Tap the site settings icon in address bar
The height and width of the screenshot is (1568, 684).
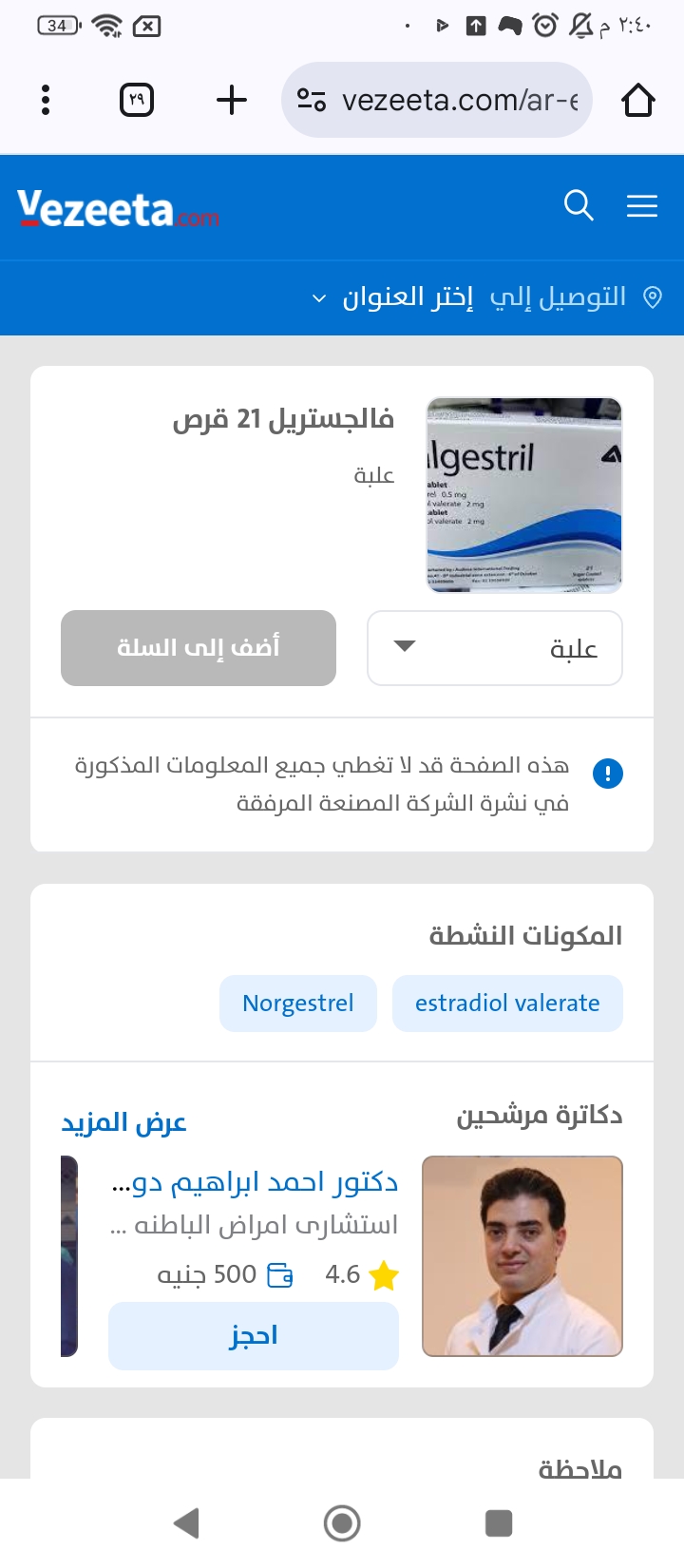[x=312, y=100]
